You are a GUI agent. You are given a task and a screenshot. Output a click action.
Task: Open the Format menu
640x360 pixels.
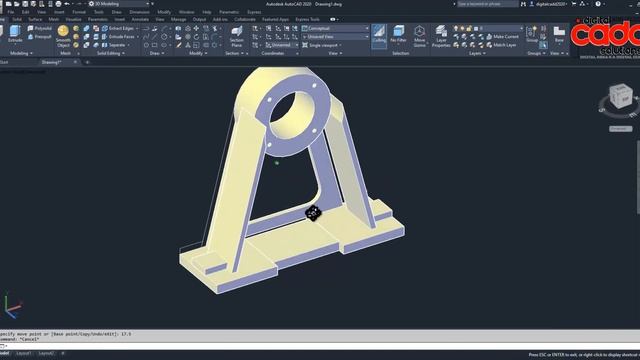(x=79, y=12)
